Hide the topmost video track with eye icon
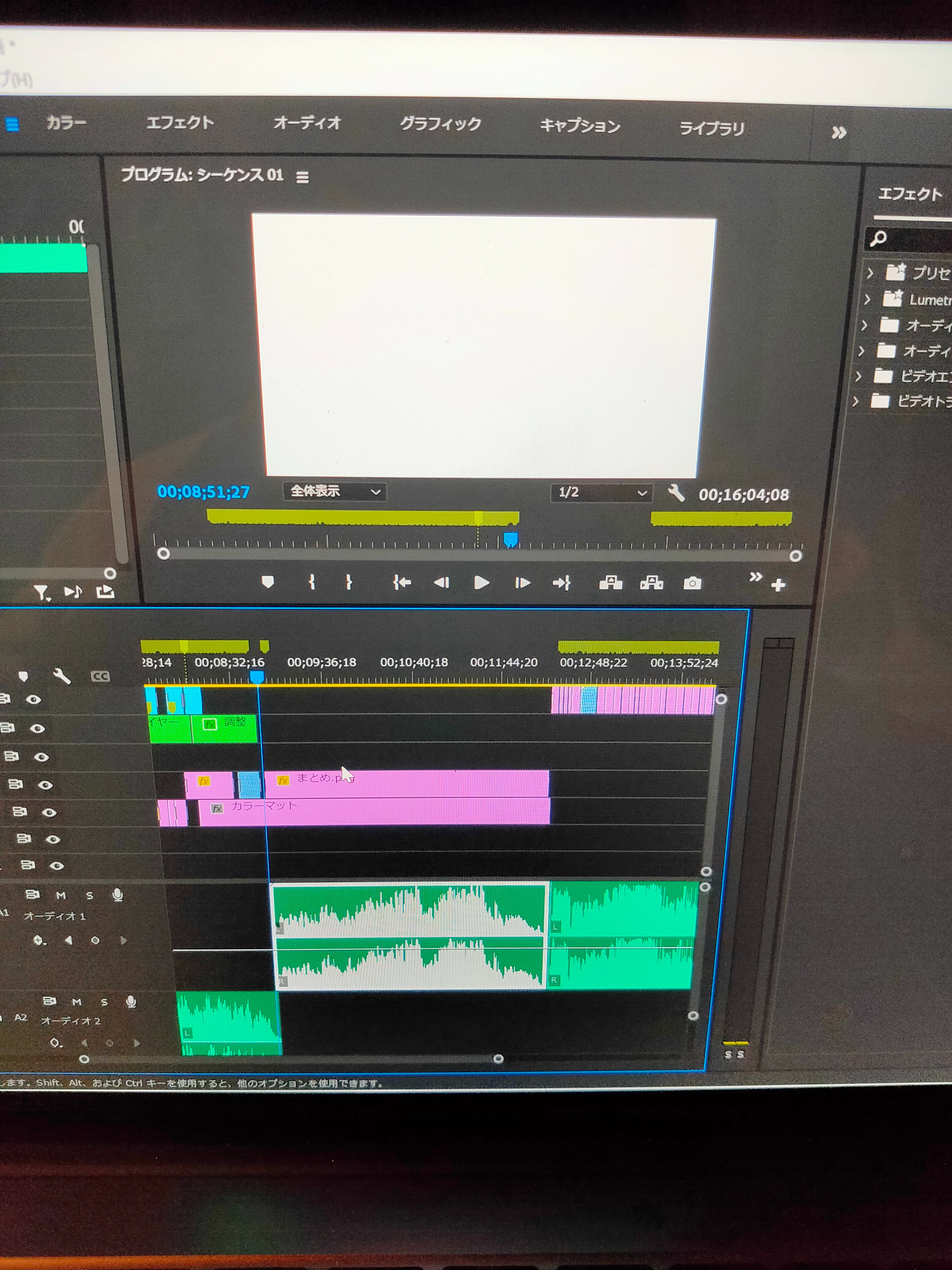952x1270 pixels. [x=34, y=699]
